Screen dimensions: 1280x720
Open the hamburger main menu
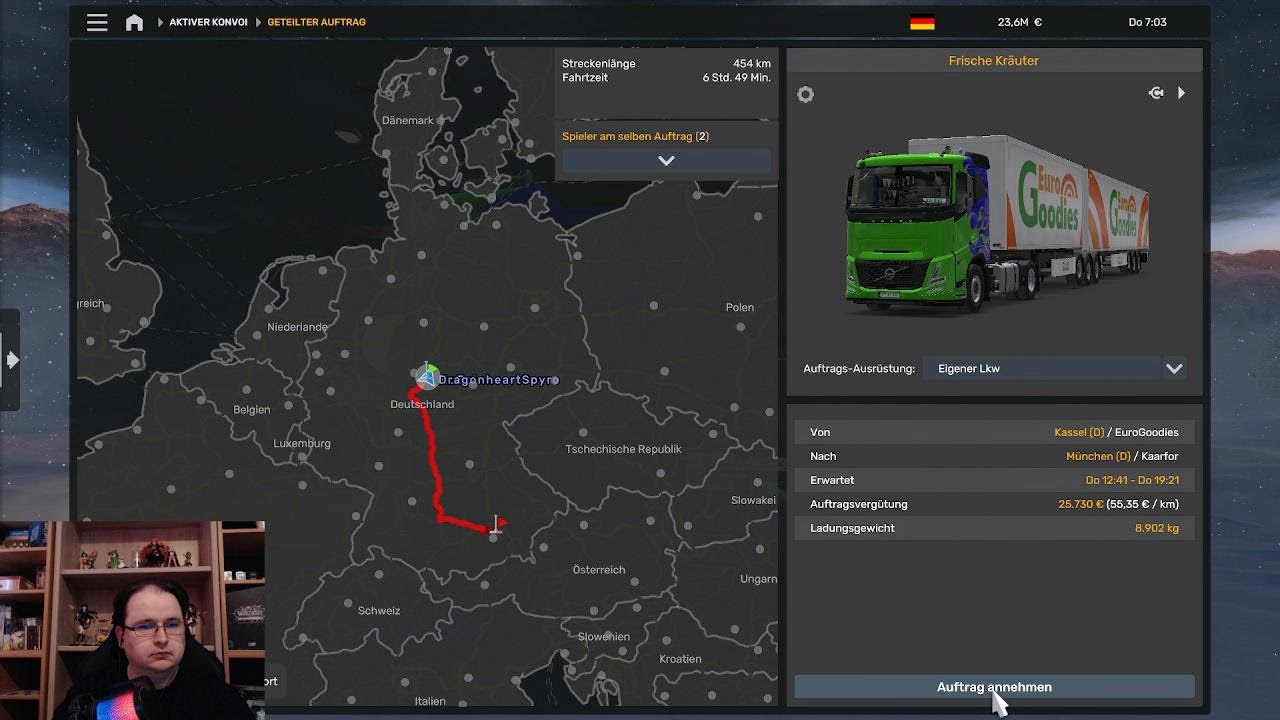click(97, 22)
